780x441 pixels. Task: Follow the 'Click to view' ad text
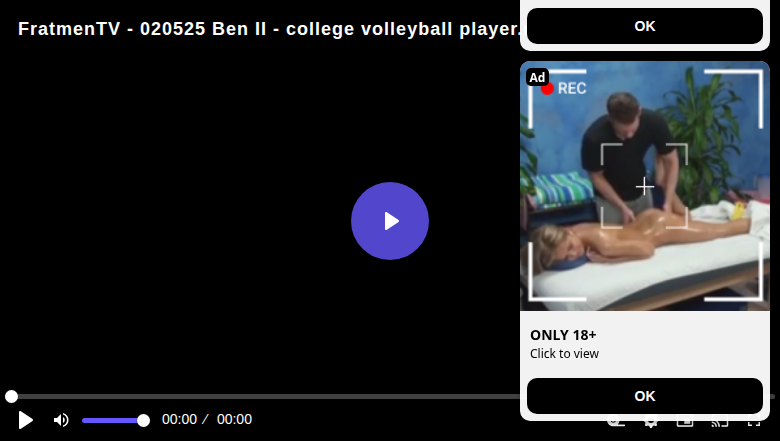click(564, 353)
